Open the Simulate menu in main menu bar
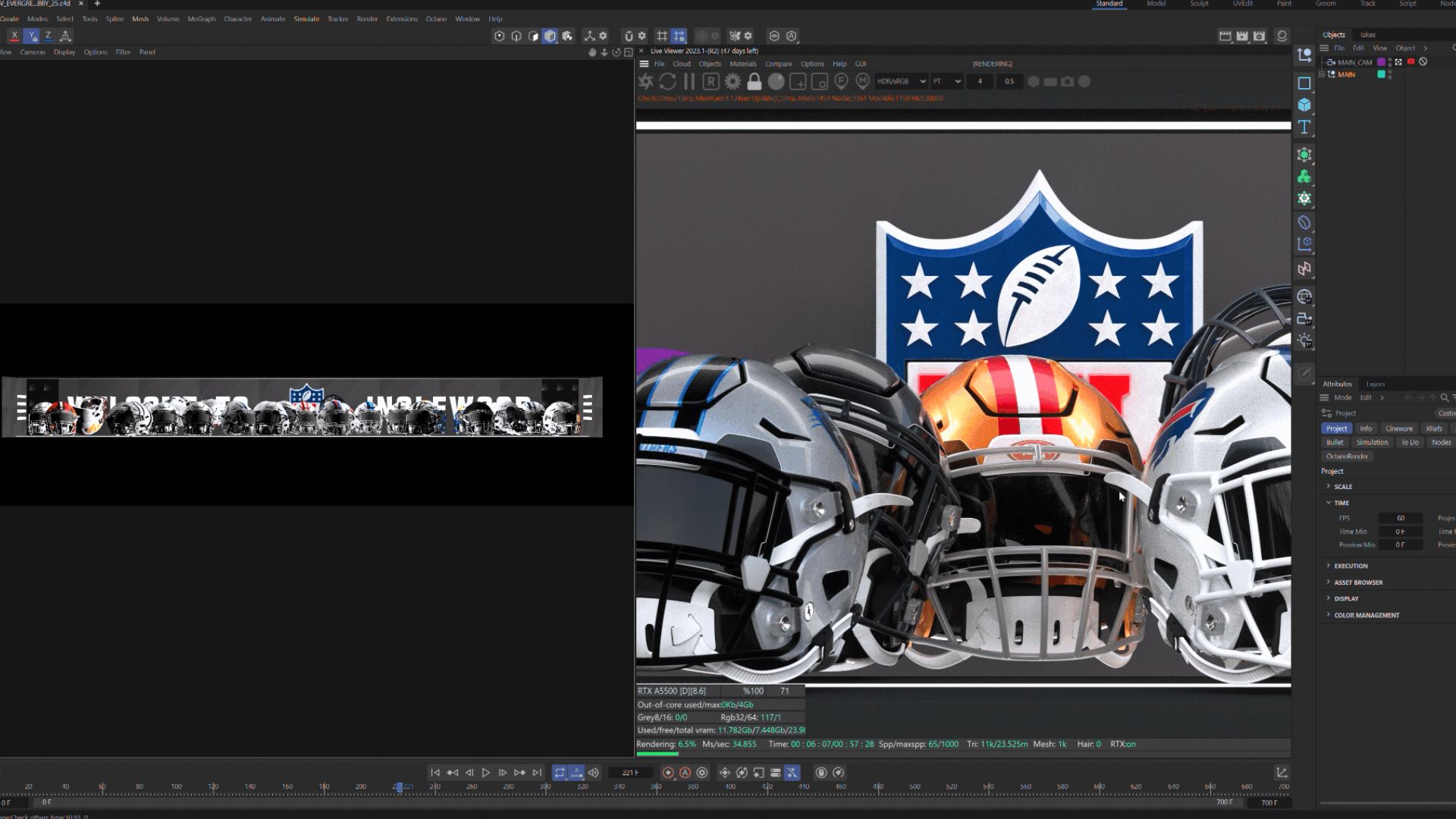 point(306,19)
